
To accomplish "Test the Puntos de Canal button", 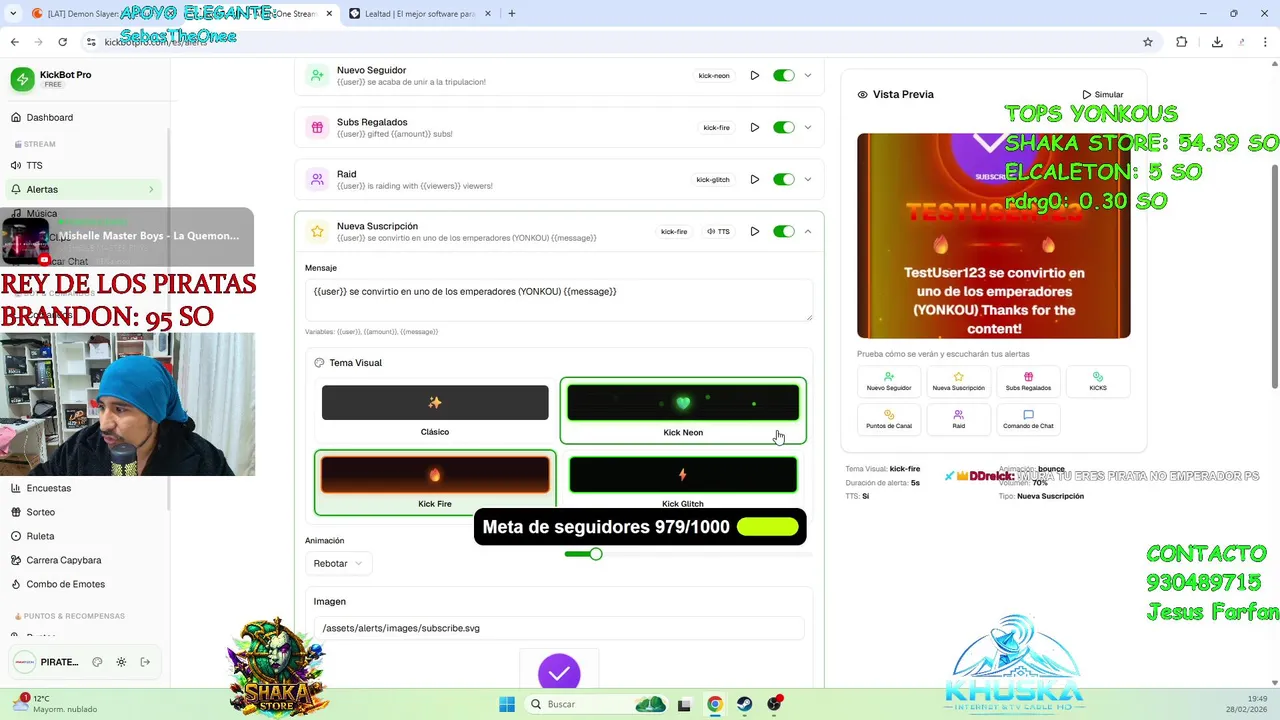I will (889, 419).
